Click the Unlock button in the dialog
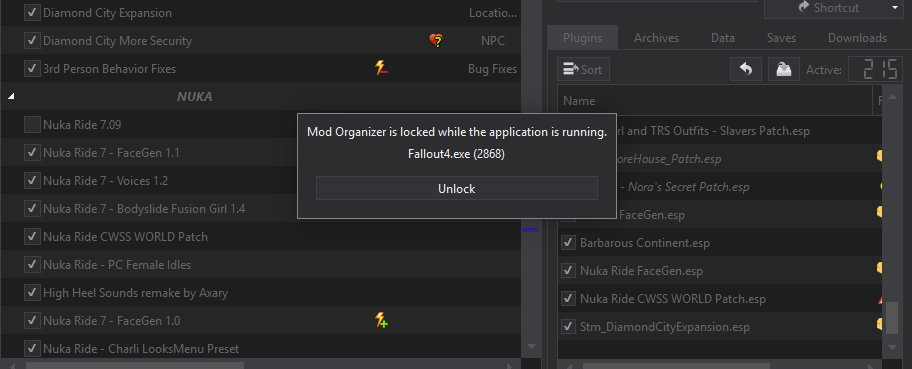Viewport: 912px width, 369px height. click(457, 189)
